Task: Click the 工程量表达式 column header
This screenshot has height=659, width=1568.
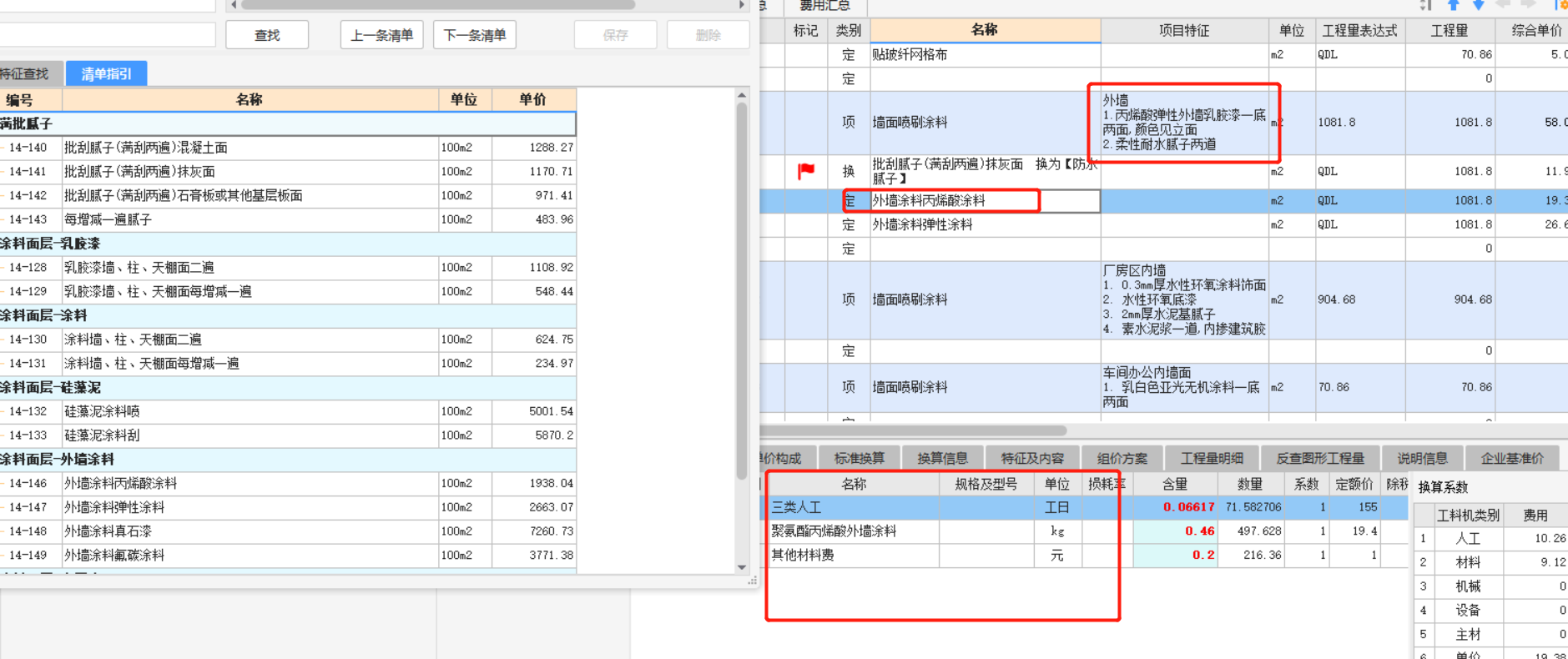Action: point(1359,31)
